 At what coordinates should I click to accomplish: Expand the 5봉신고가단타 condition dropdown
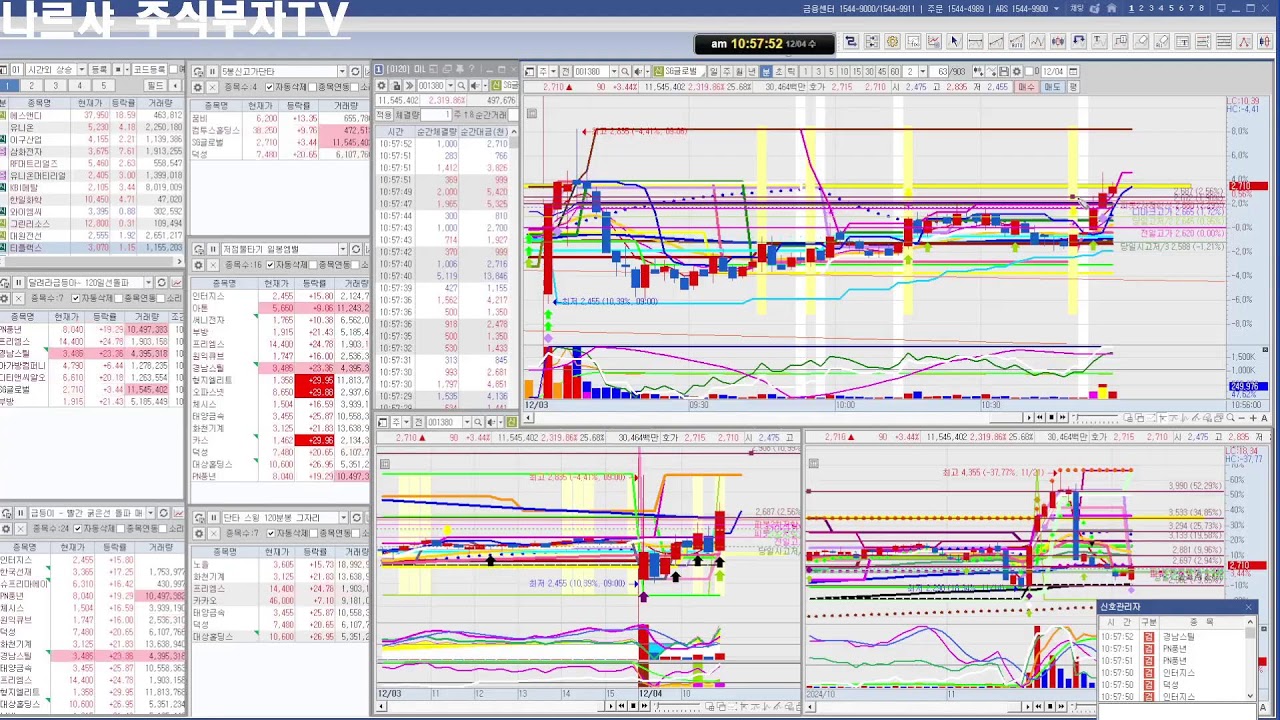point(342,72)
